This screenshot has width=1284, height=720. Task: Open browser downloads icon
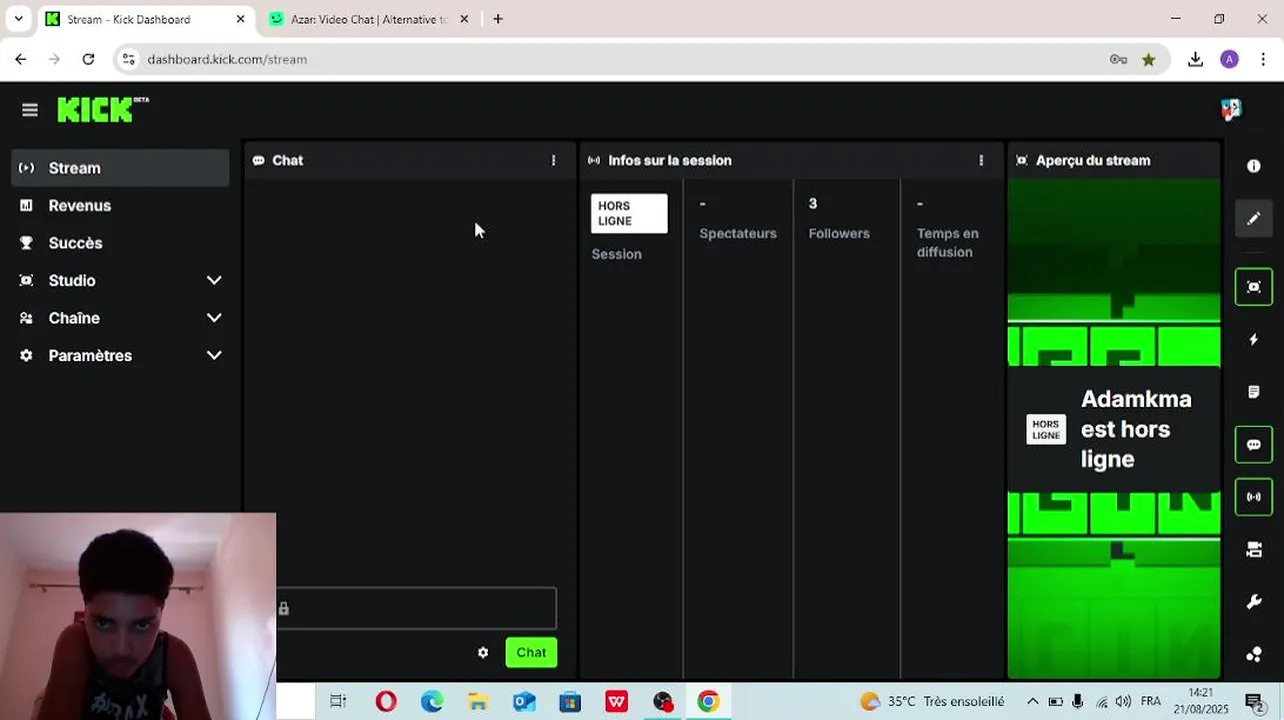(1195, 59)
